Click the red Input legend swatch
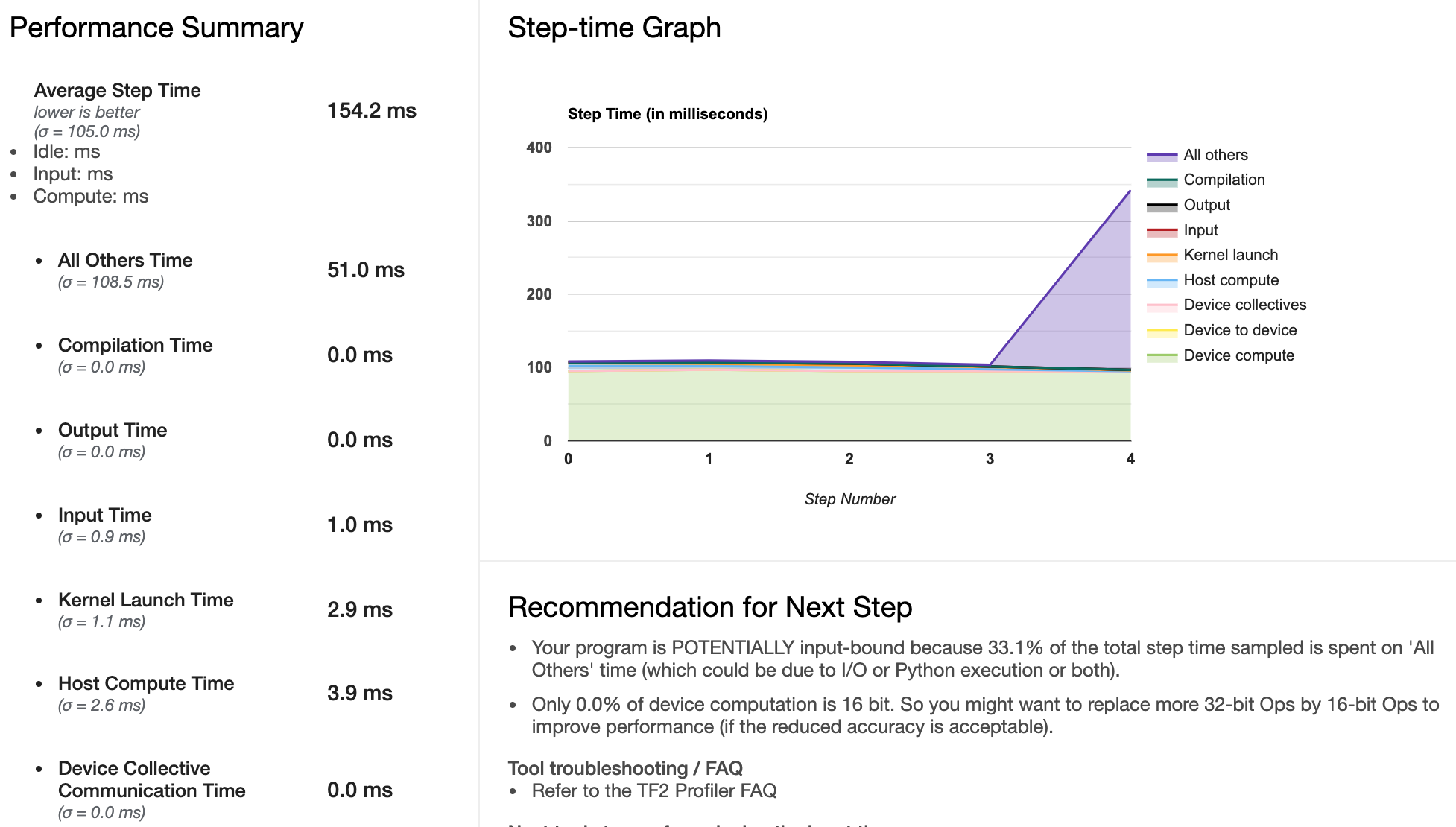 [x=1162, y=232]
